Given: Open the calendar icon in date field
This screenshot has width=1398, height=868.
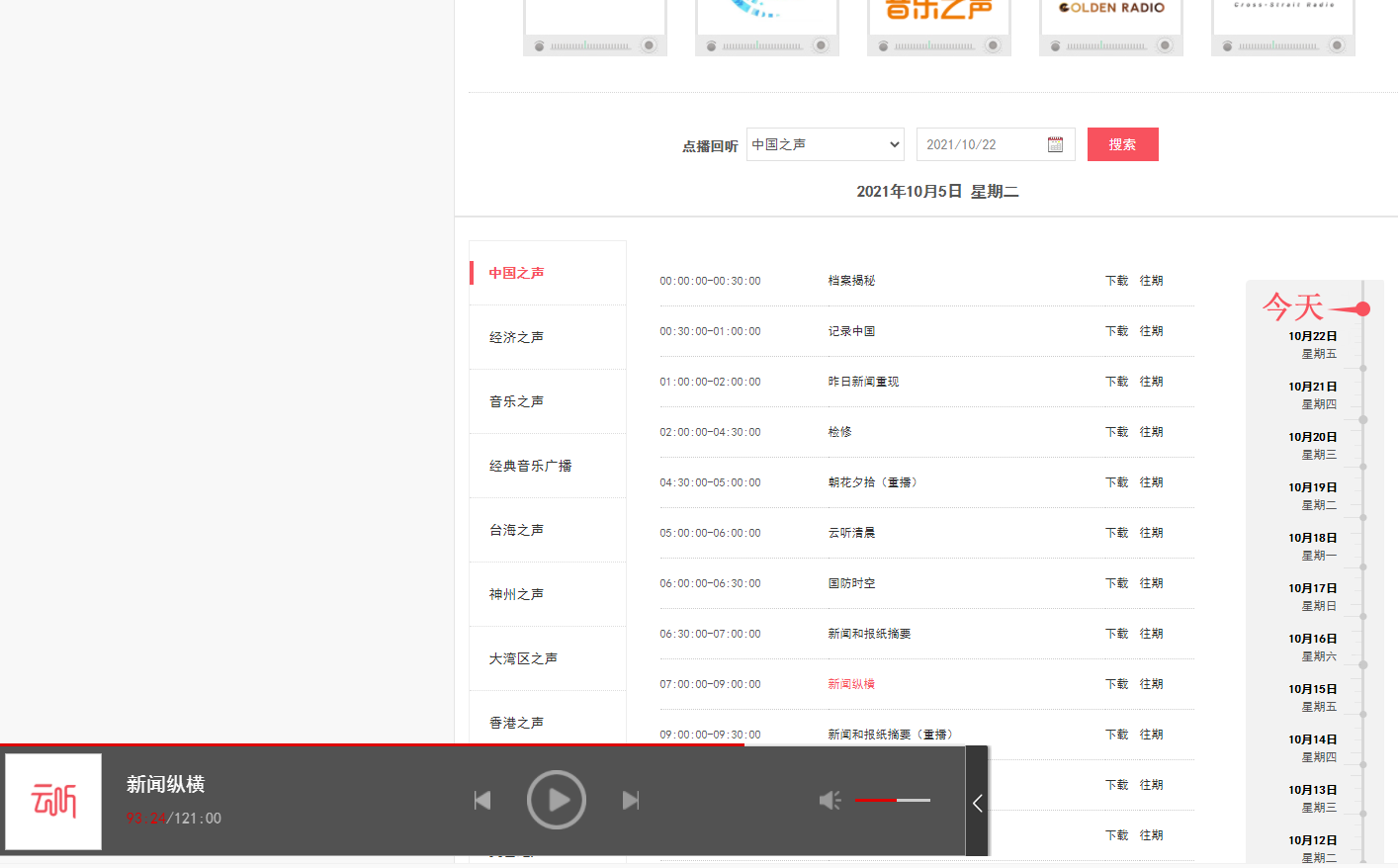Looking at the screenshot, I should (1055, 144).
